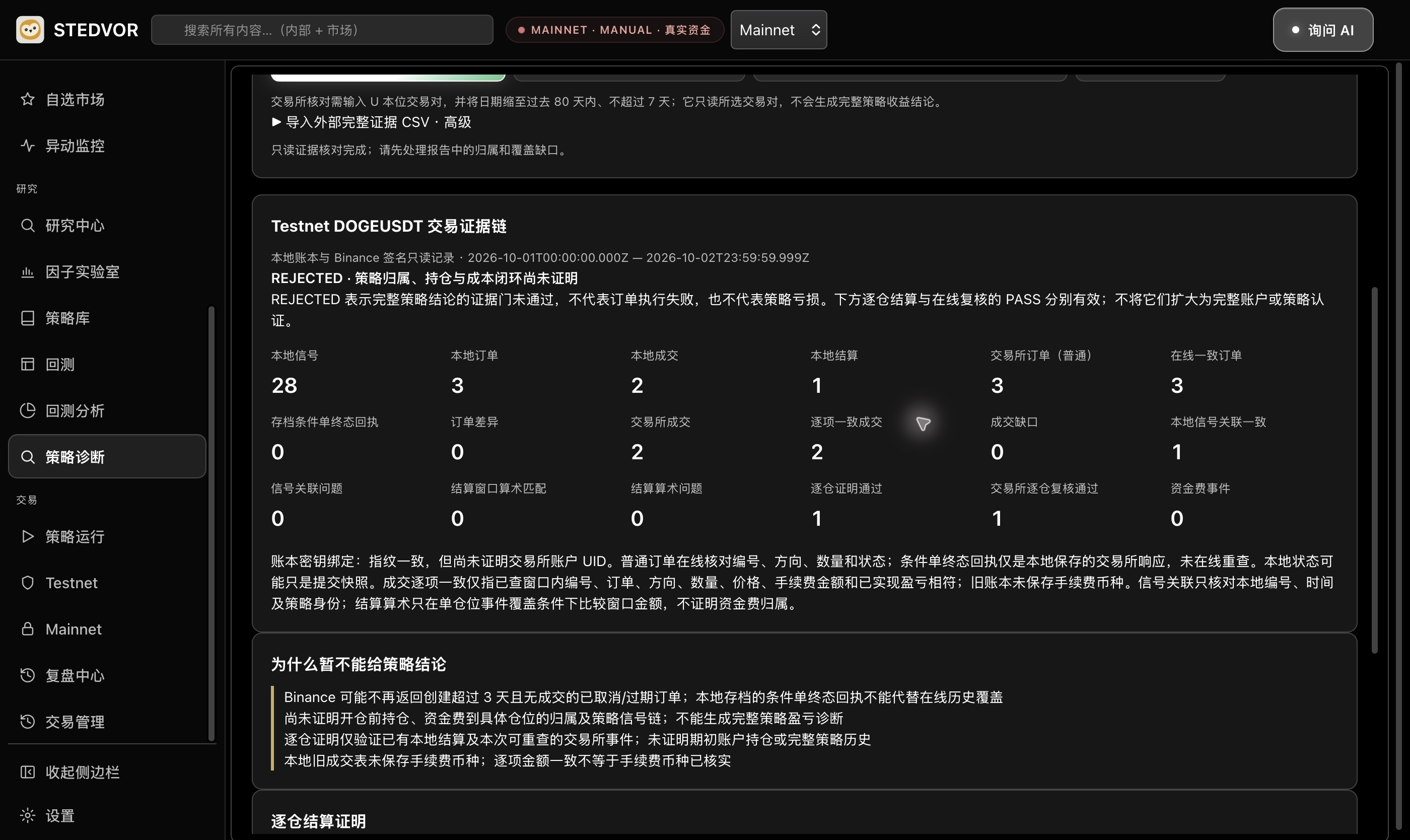Open 策略运行 play icon
The width and height of the screenshot is (1410, 840).
(x=27, y=537)
